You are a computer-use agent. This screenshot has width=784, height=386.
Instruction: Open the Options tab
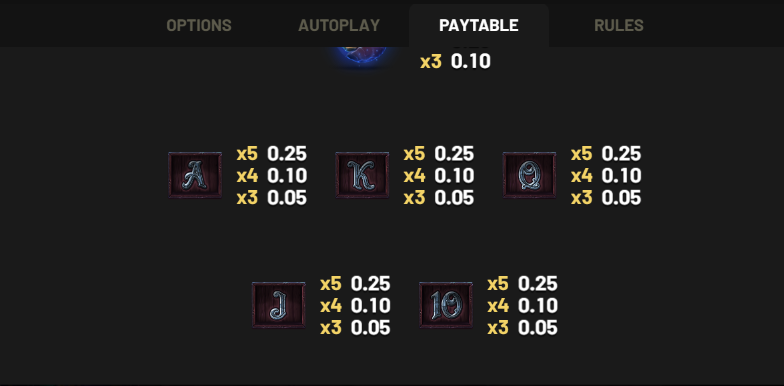click(x=198, y=25)
